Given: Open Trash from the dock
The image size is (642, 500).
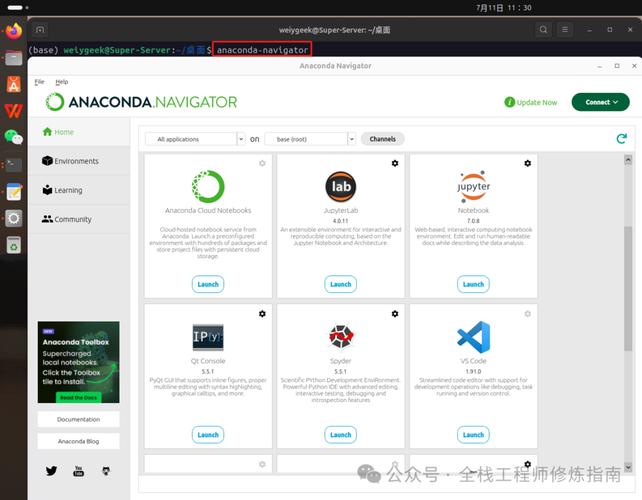Looking at the screenshot, I should (14, 245).
